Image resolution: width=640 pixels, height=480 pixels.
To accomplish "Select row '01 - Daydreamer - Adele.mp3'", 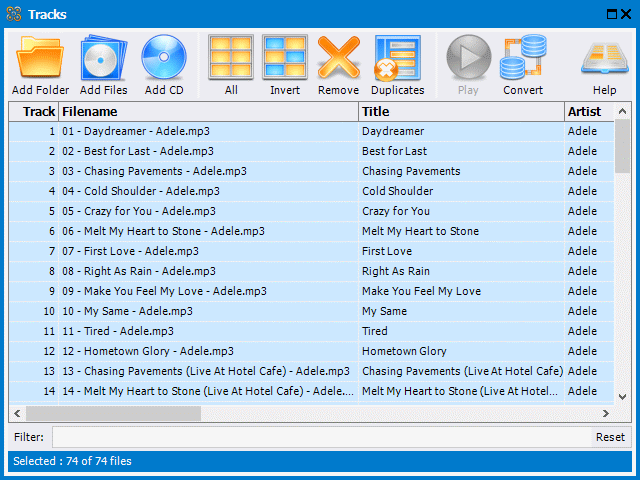I will pos(311,131).
